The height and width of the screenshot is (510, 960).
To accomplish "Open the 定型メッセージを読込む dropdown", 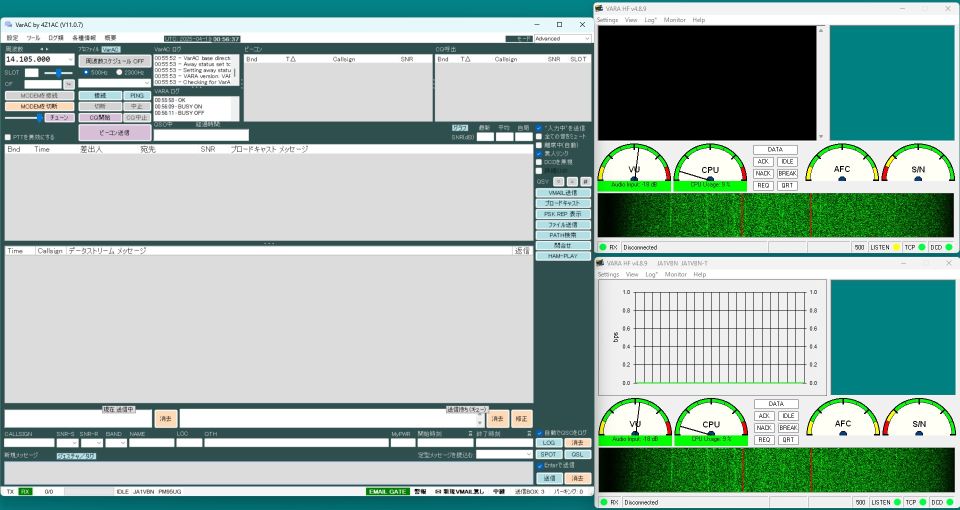I will (x=528, y=454).
